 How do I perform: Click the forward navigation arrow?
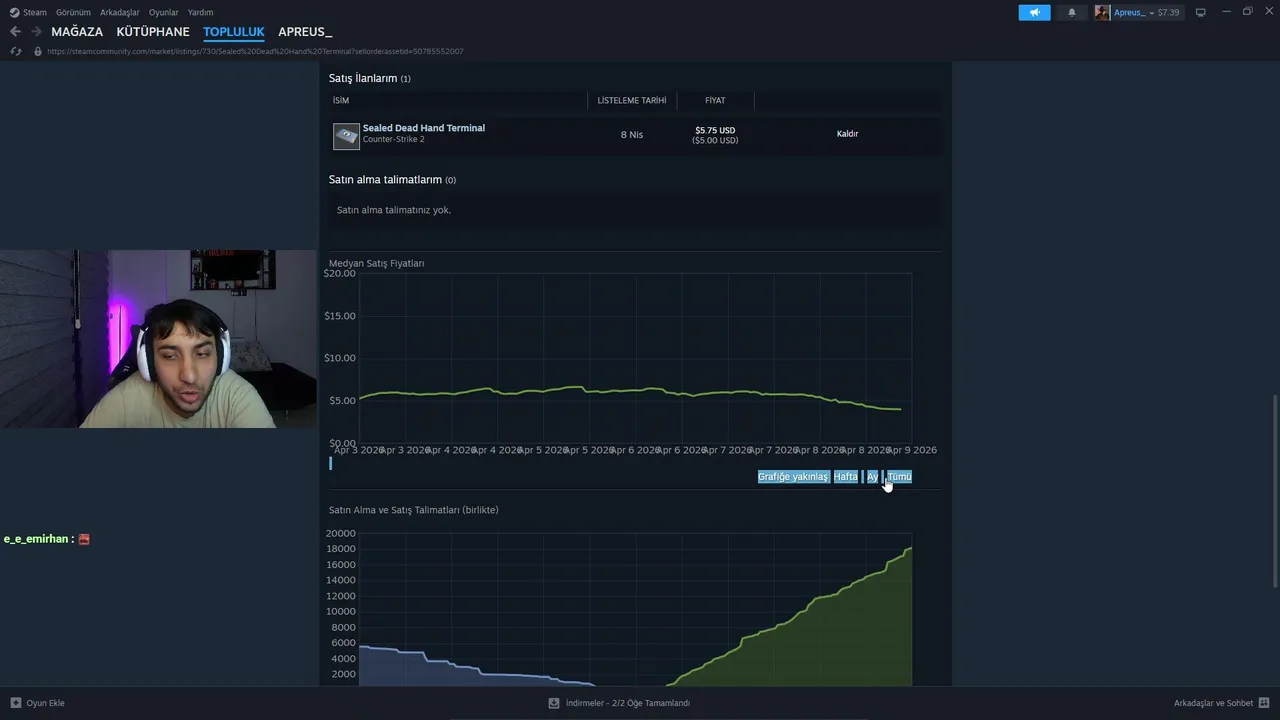tap(36, 32)
